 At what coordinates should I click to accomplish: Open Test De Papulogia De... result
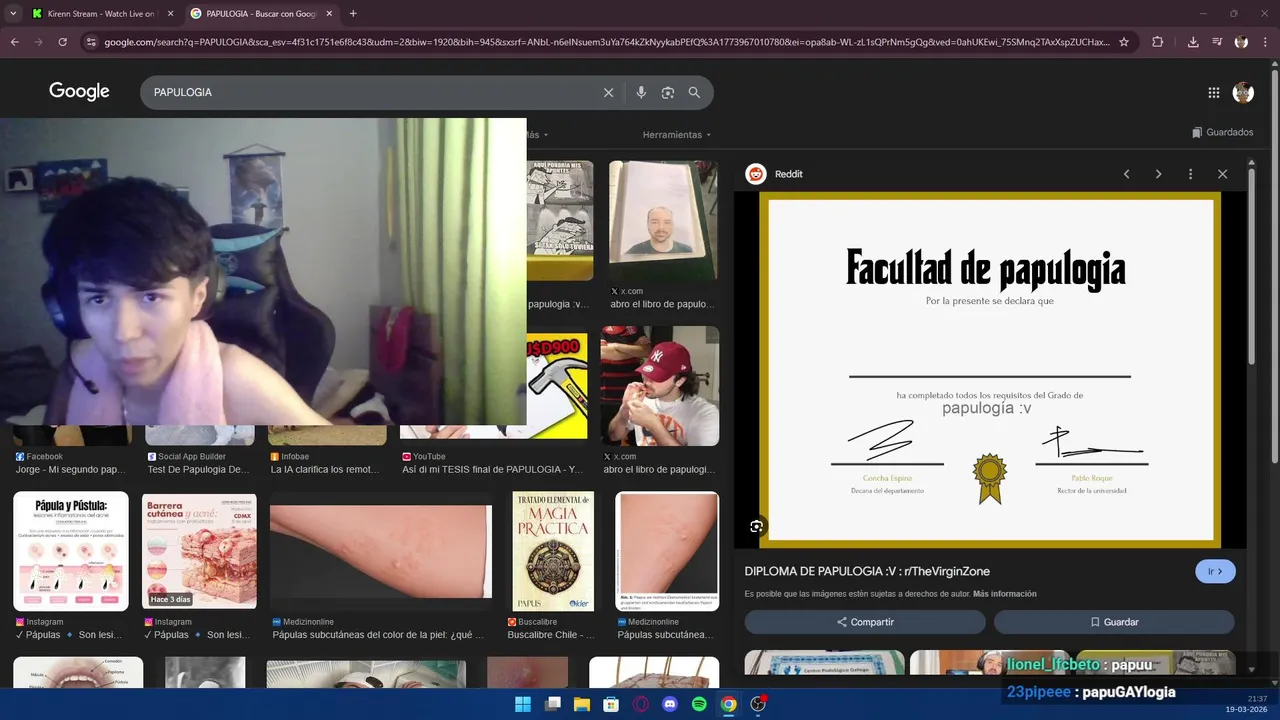tap(198, 469)
